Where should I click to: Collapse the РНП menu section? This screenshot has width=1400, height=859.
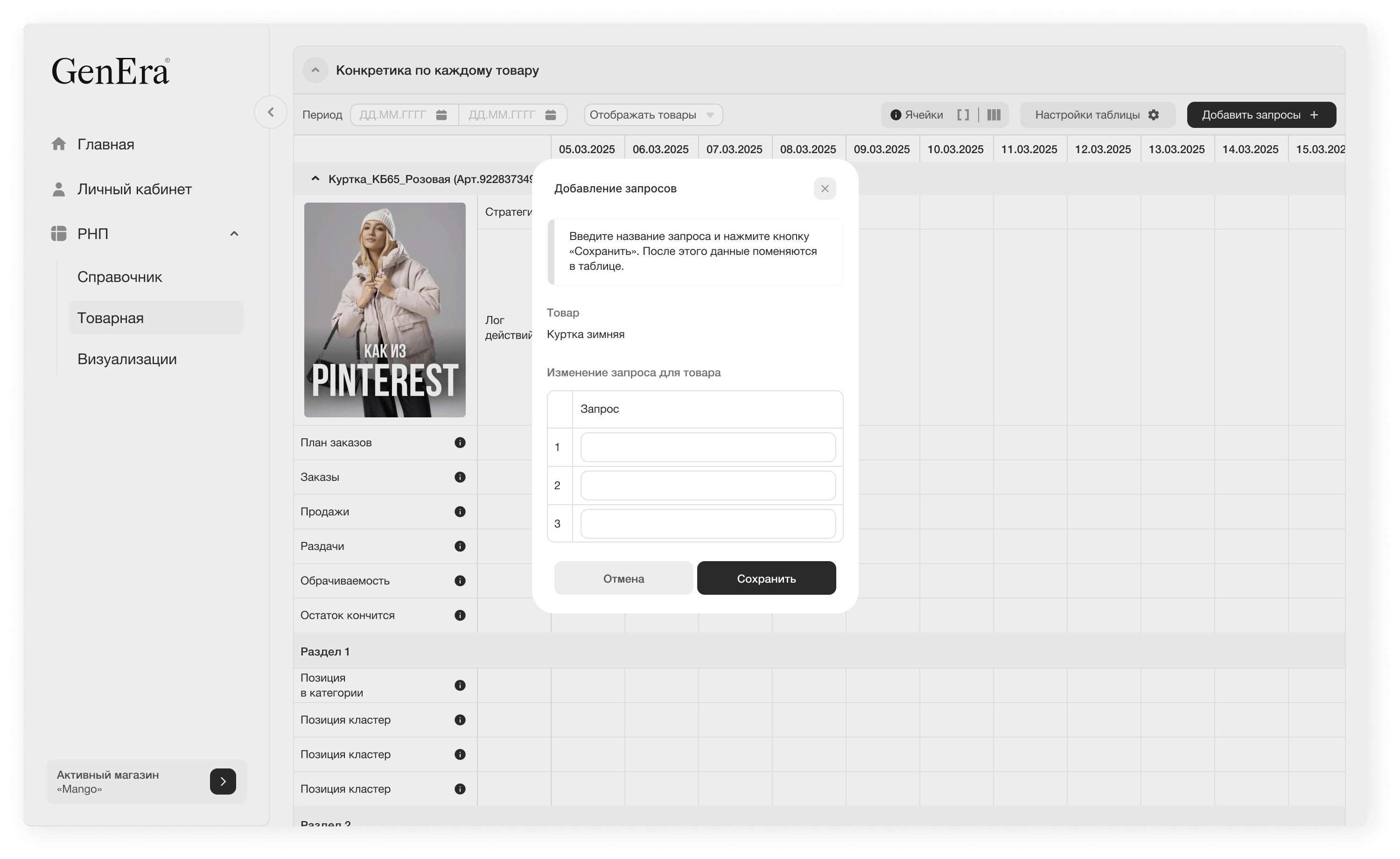click(x=234, y=233)
